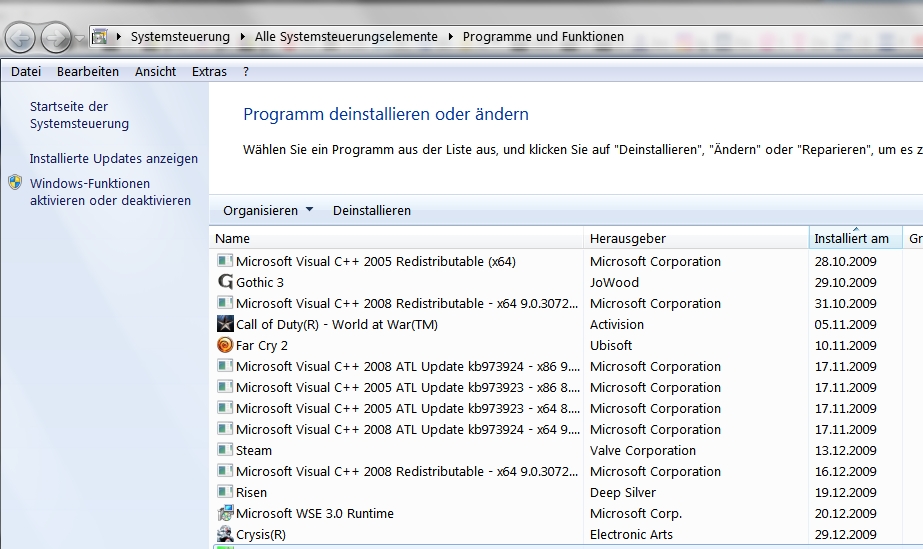Click publisher Microsoft Corp.
The height and width of the screenshot is (549, 923).
tap(636, 514)
